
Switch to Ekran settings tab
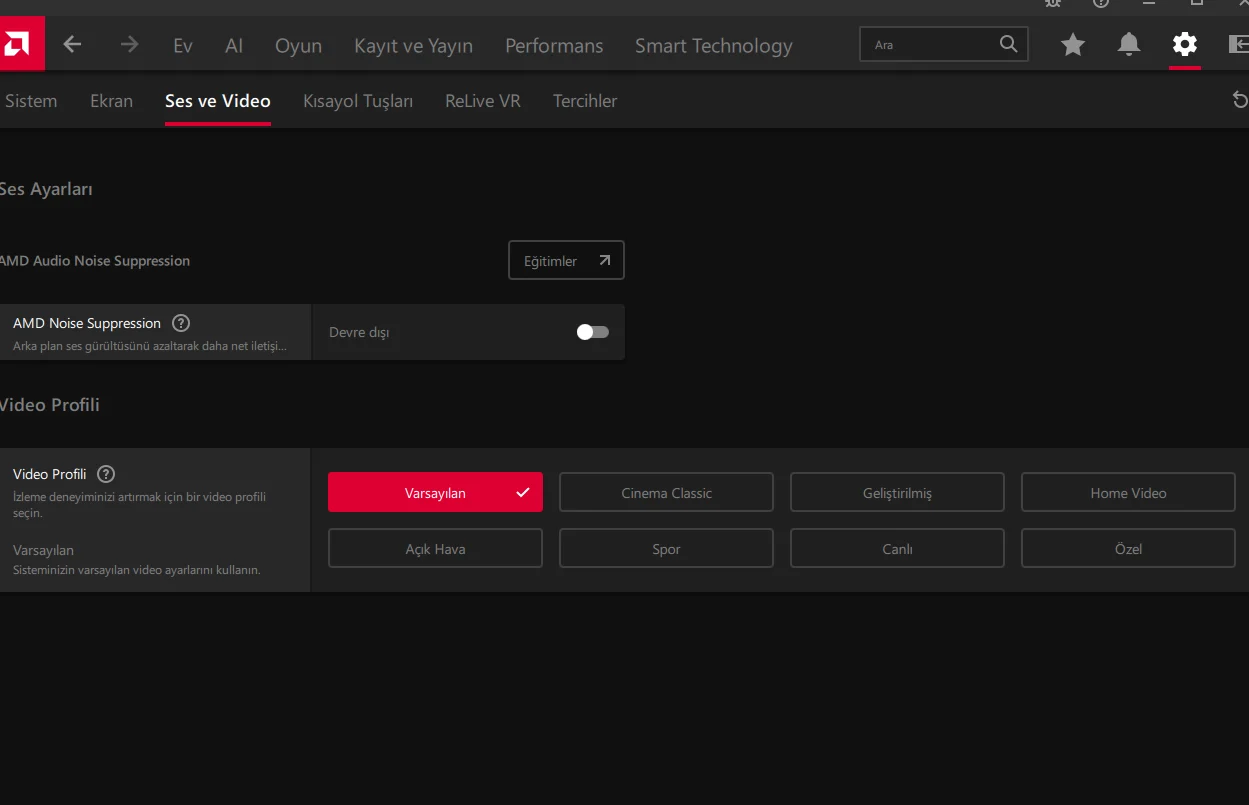[x=111, y=101]
